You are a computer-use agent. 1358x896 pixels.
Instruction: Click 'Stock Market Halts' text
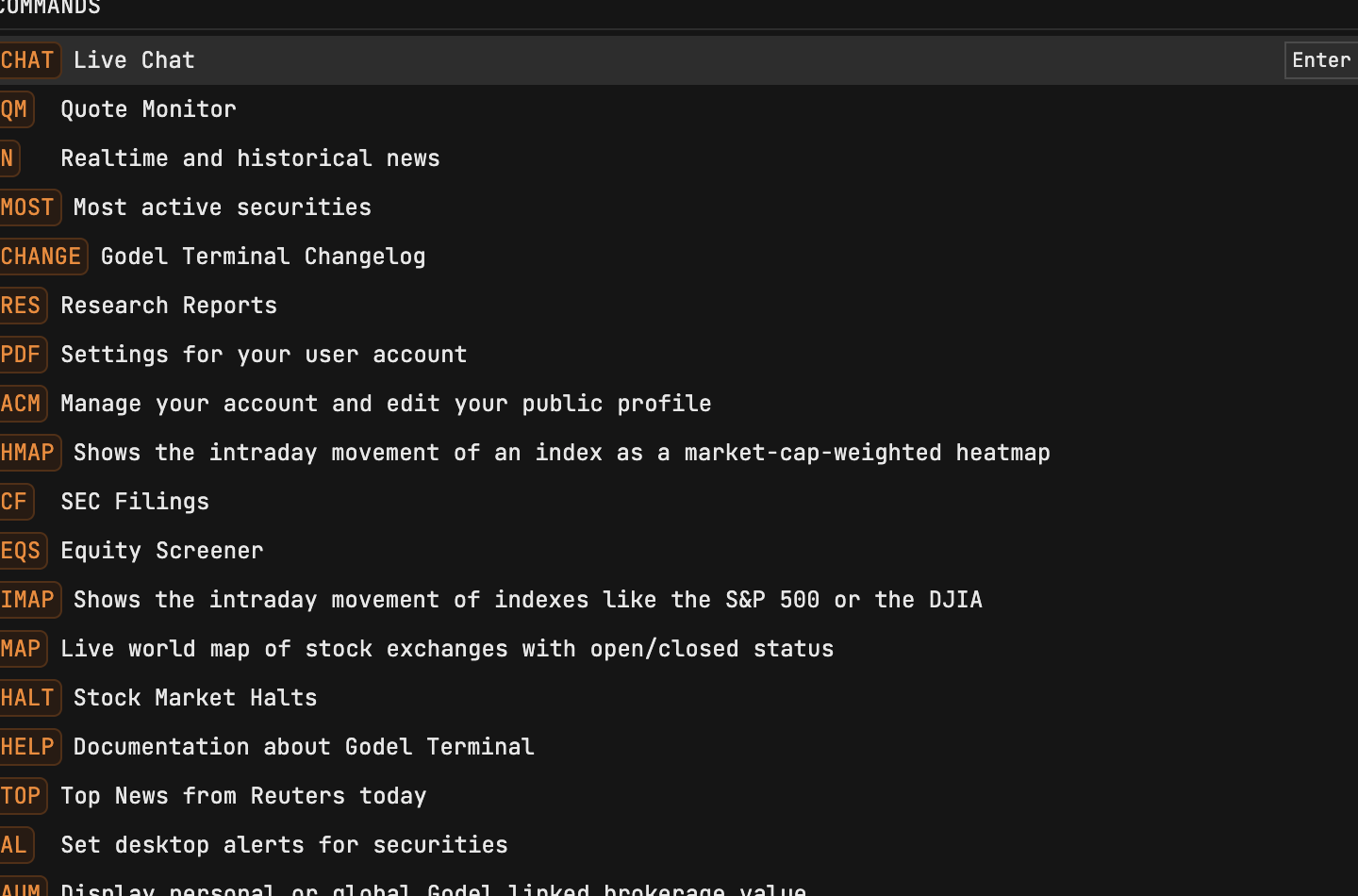(195, 698)
